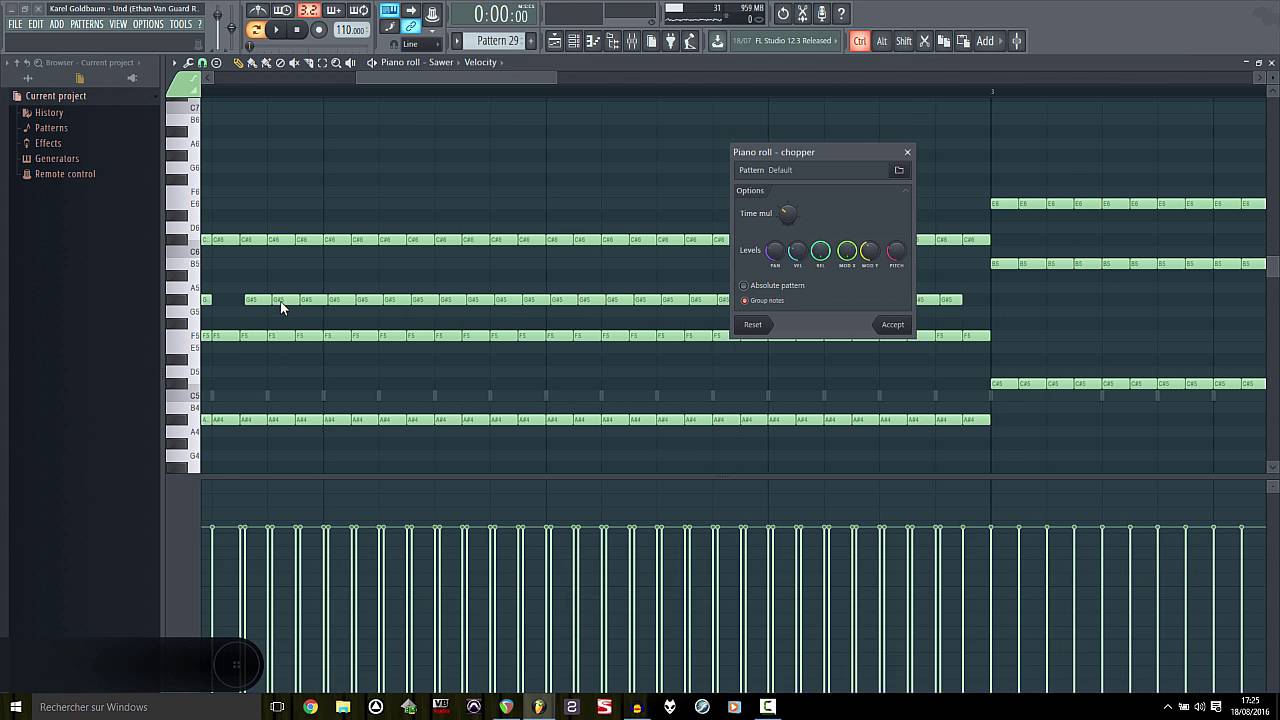1280x720 pixels.
Task: Expand the History item in browser
Action: [x=49, y=112]
